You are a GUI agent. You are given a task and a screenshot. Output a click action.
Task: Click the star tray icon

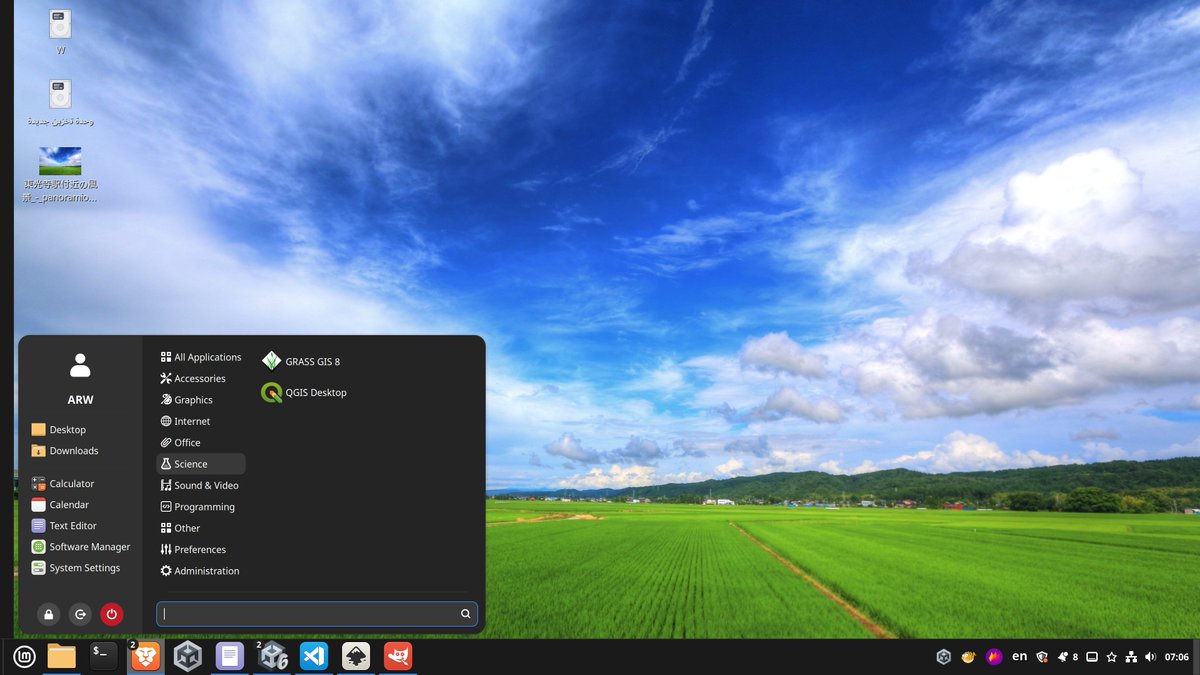point(1111,657)
